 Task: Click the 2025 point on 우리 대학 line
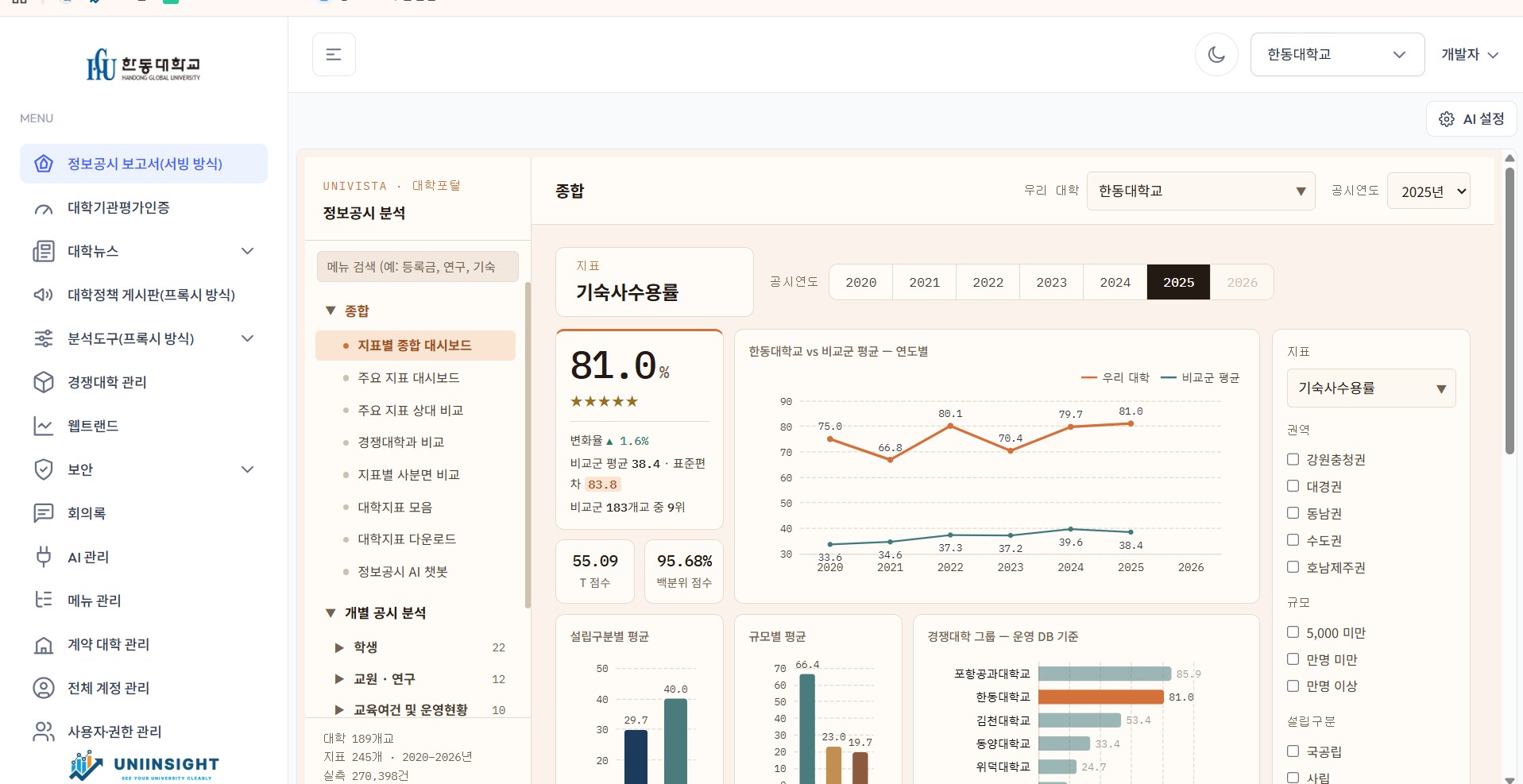click(x=1131, y=423)
